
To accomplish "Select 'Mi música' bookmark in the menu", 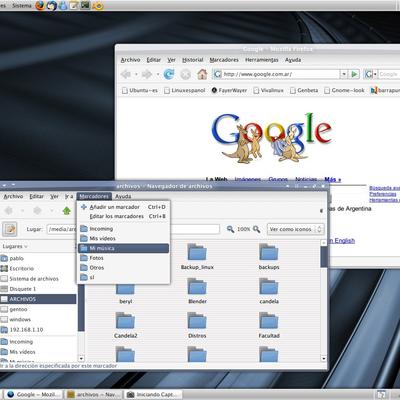I will [x=123, y=248].
